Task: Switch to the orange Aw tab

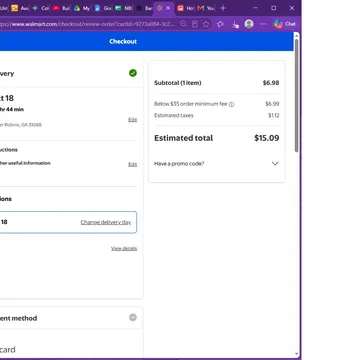Action: click(20, 8)
